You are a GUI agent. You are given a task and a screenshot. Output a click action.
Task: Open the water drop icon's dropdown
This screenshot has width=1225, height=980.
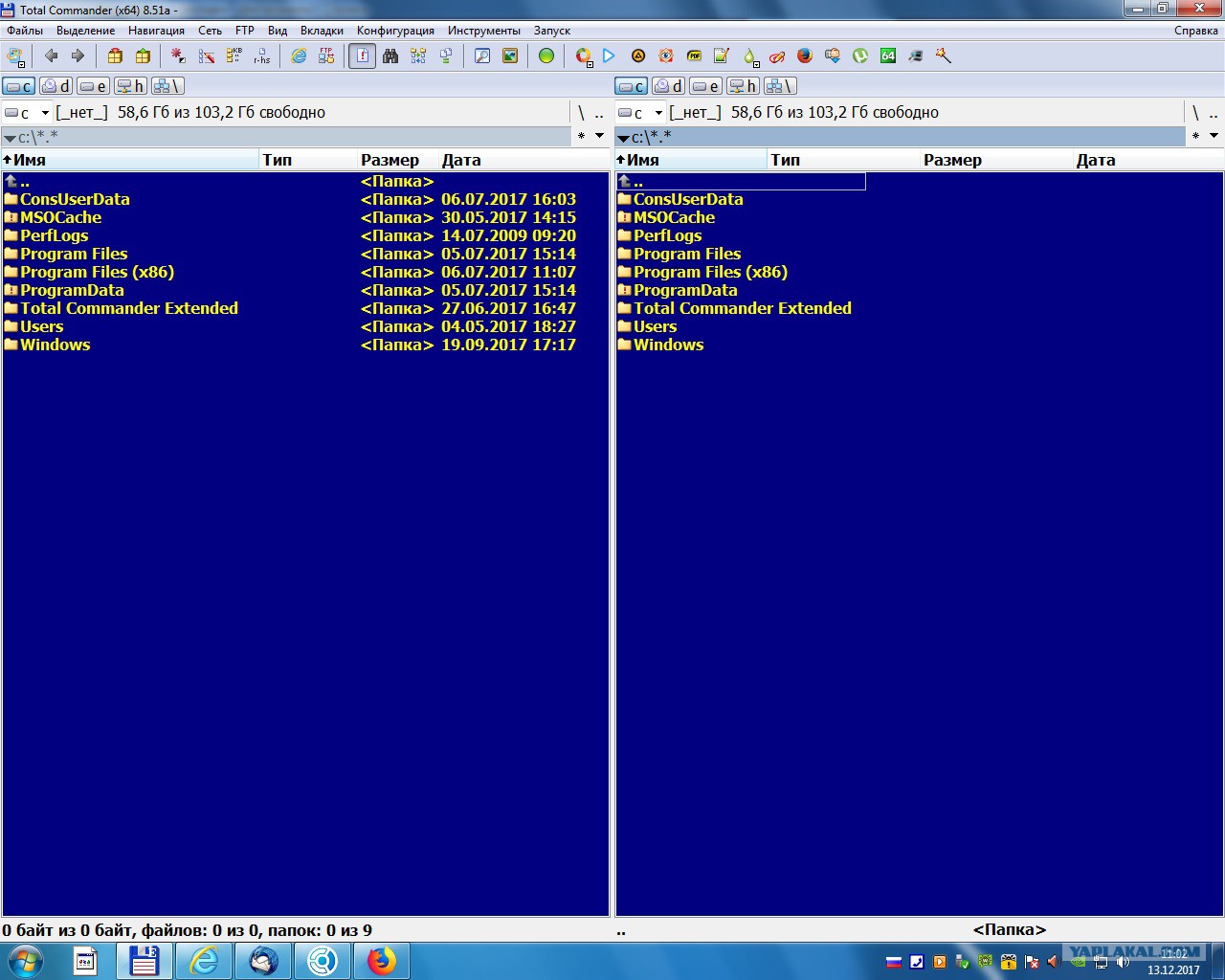756,64
